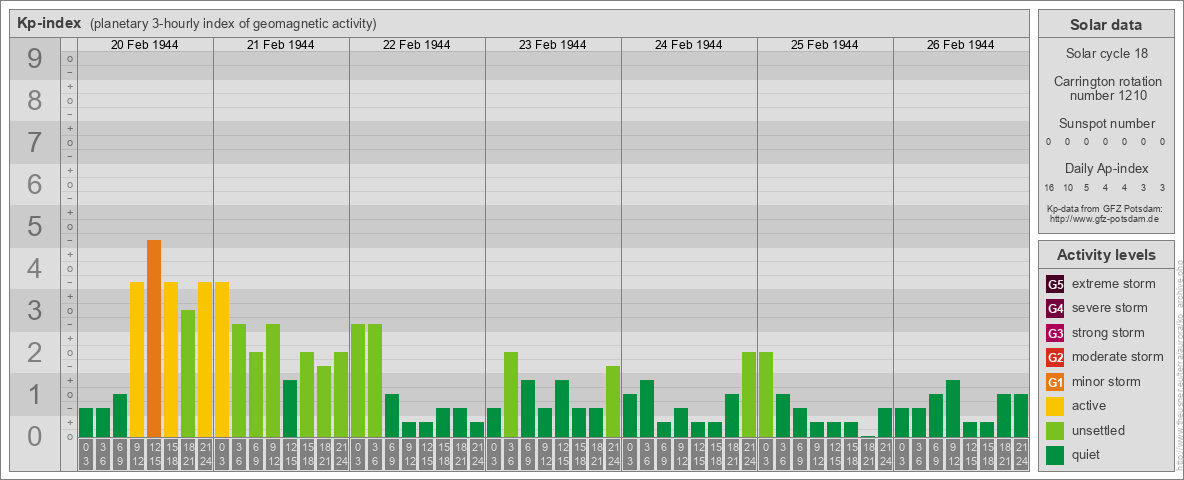The height and width of the screenshot is (480, 1184).
Task: Select the '20 Feb 1944' date header
Action: (145, 45)
